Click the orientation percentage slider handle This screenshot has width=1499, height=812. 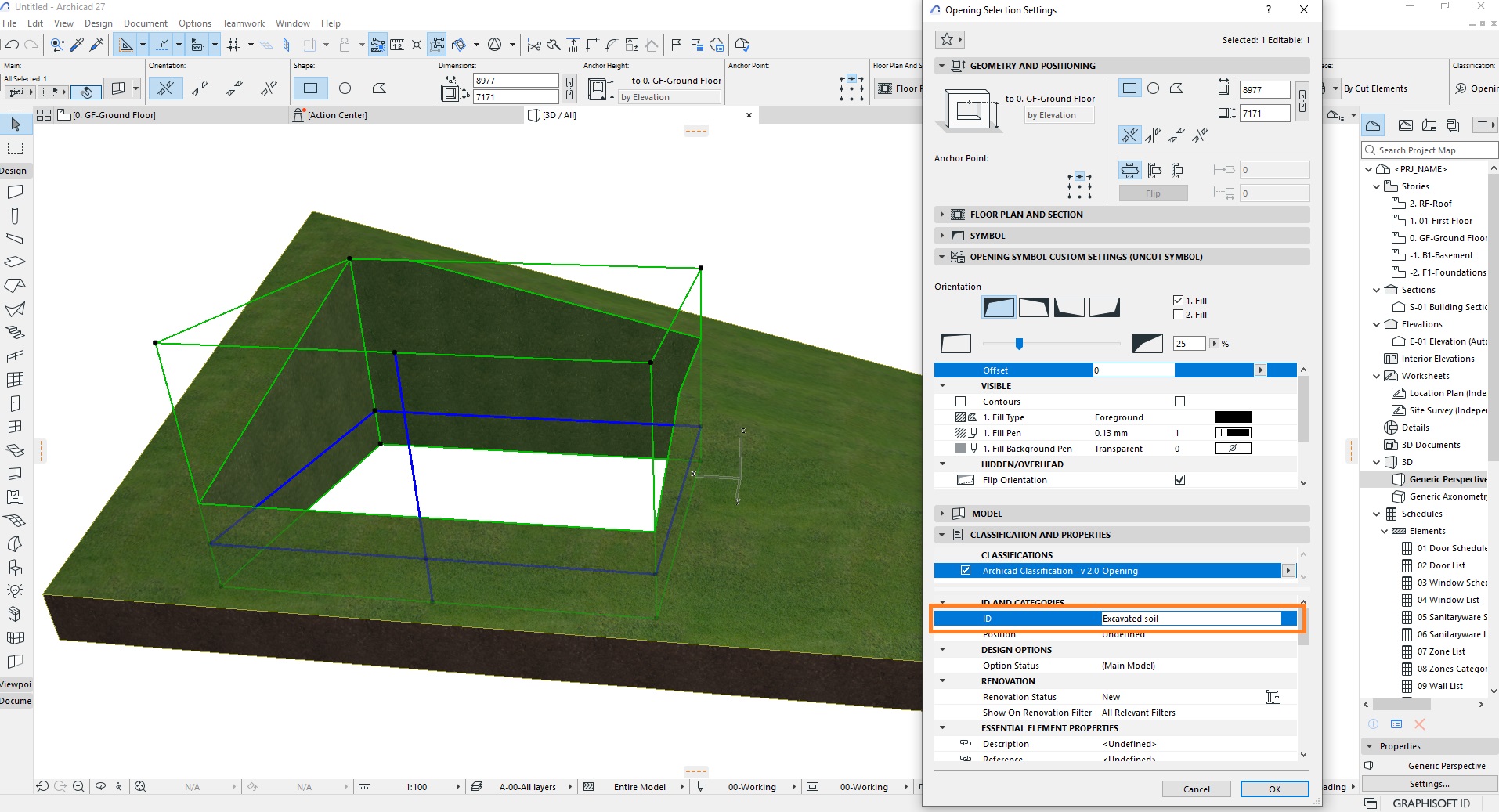coord(1019,344)
